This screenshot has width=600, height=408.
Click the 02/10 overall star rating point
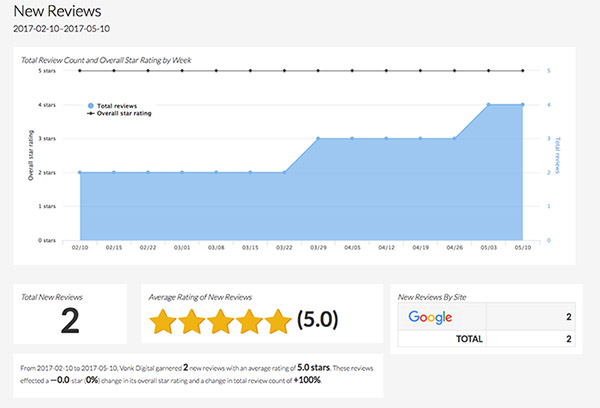click(x=80, y=71)
